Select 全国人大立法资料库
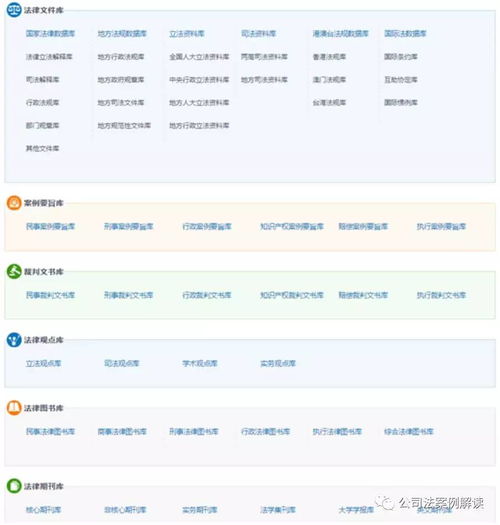Screen dimensions: 500x525 [199, 57]
